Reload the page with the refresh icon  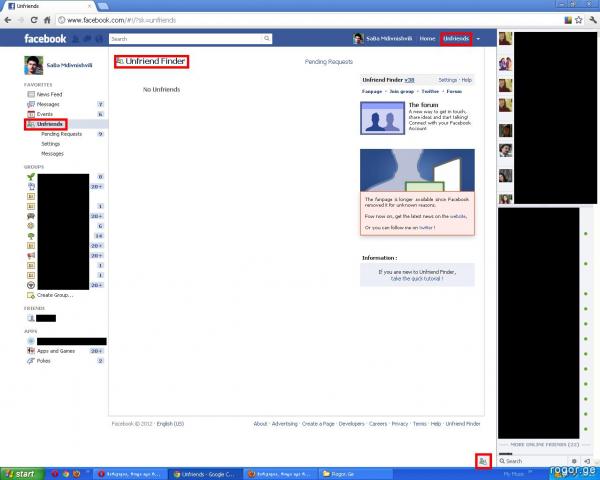click(34, 20)
